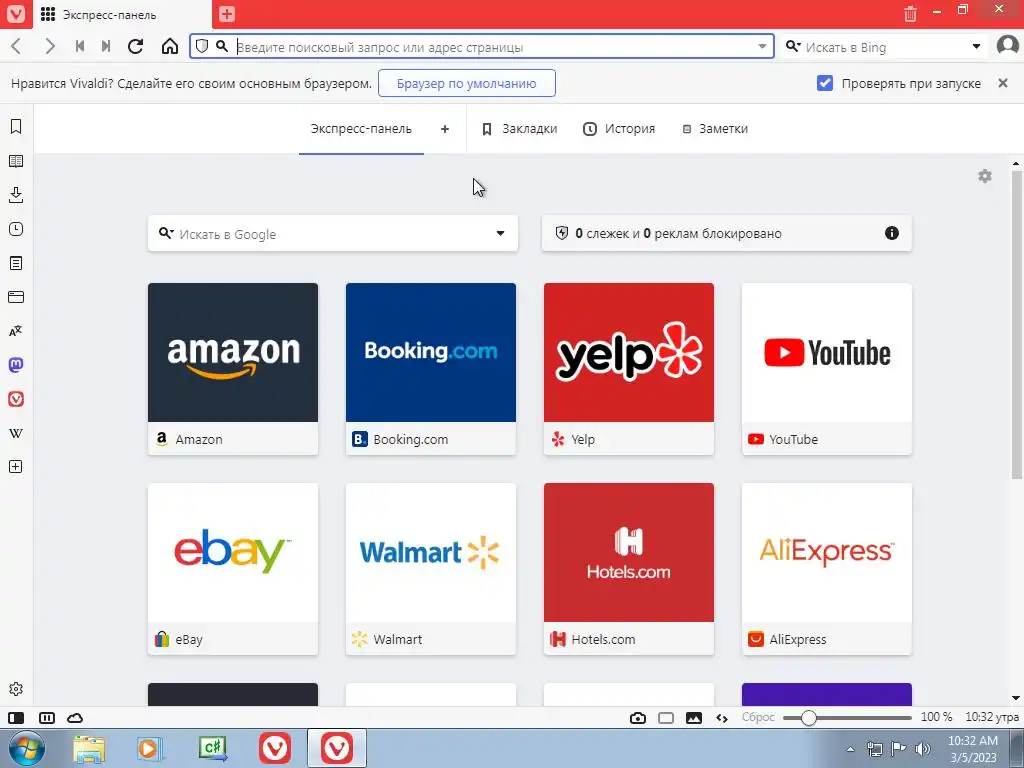
Task: Open Media Player from taskbar
Action: 150,748
